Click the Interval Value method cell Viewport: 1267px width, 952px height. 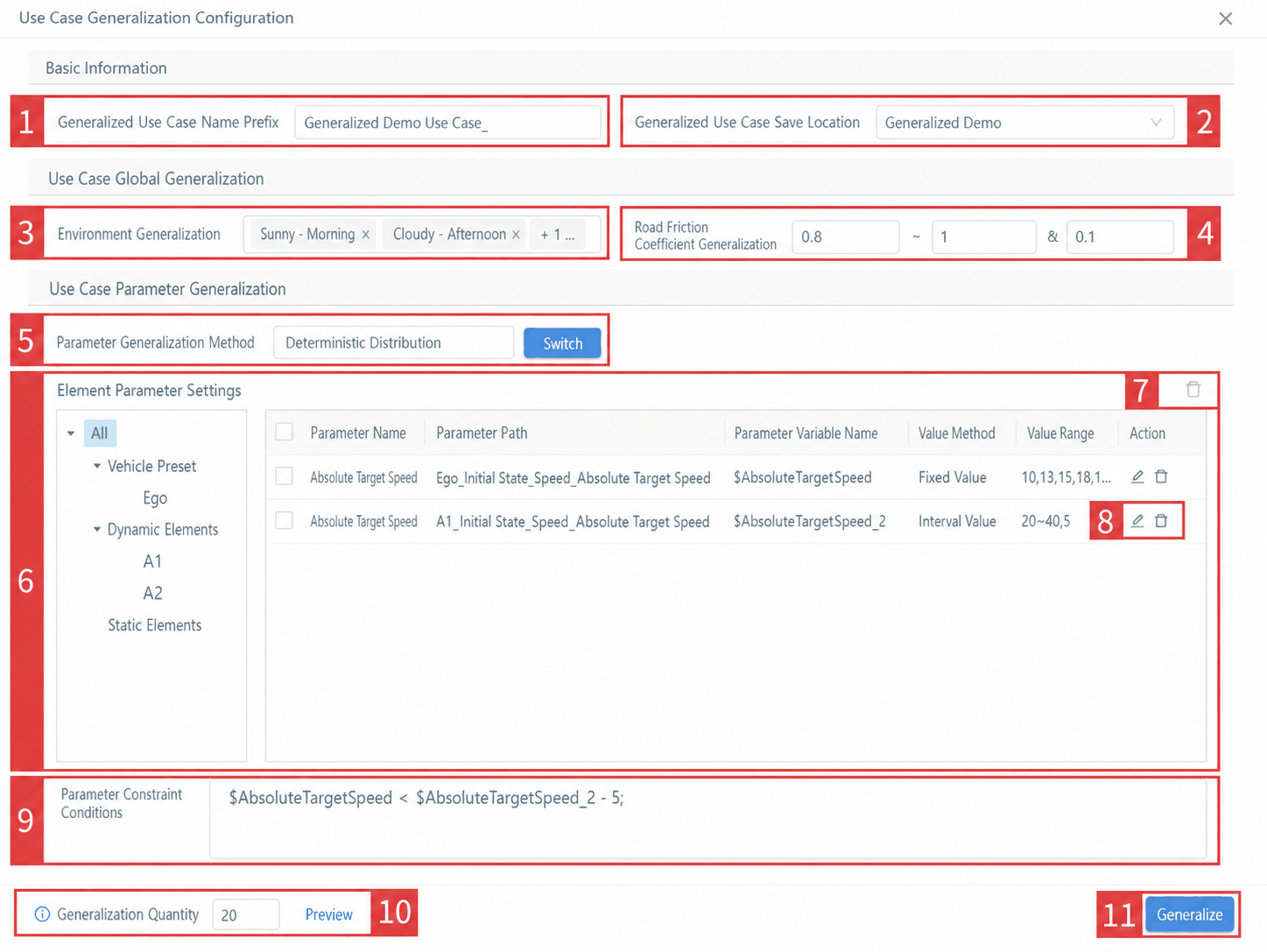(x=957, y=521)
